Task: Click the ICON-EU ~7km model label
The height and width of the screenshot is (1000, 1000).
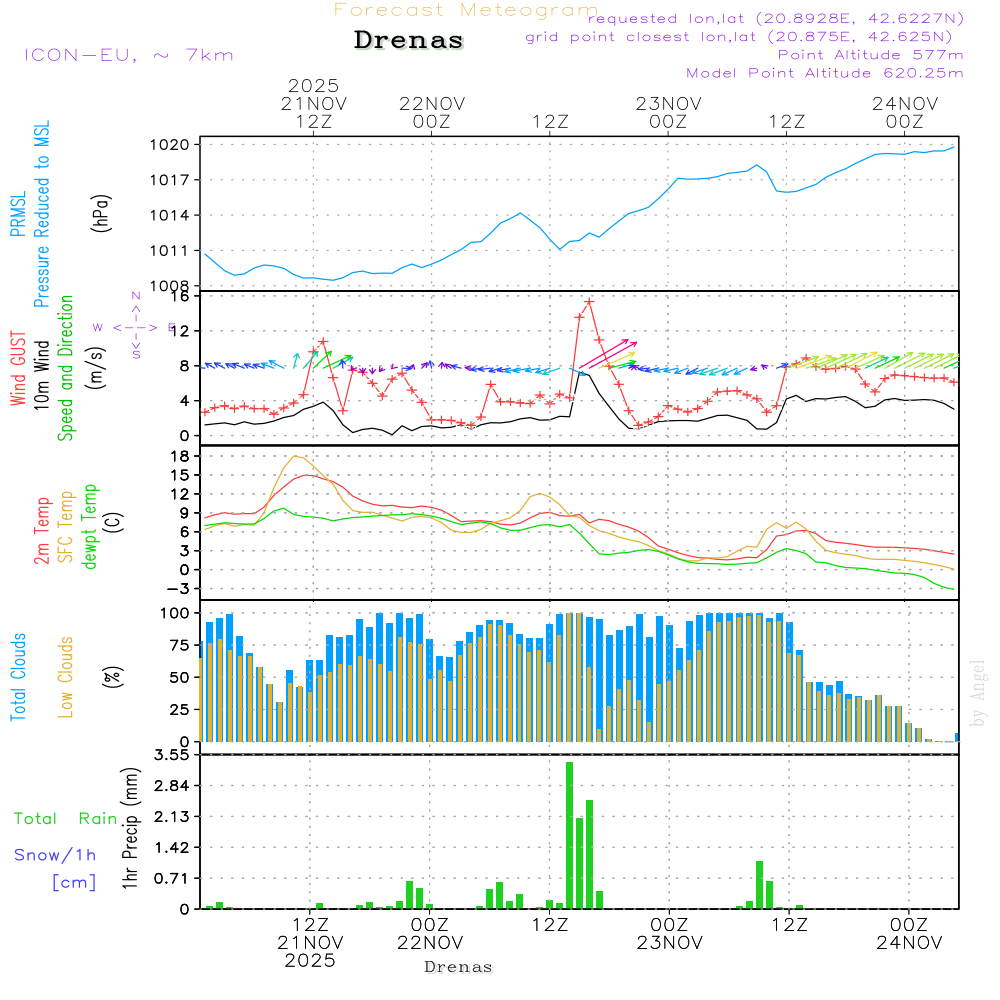Action: point(128,55)
